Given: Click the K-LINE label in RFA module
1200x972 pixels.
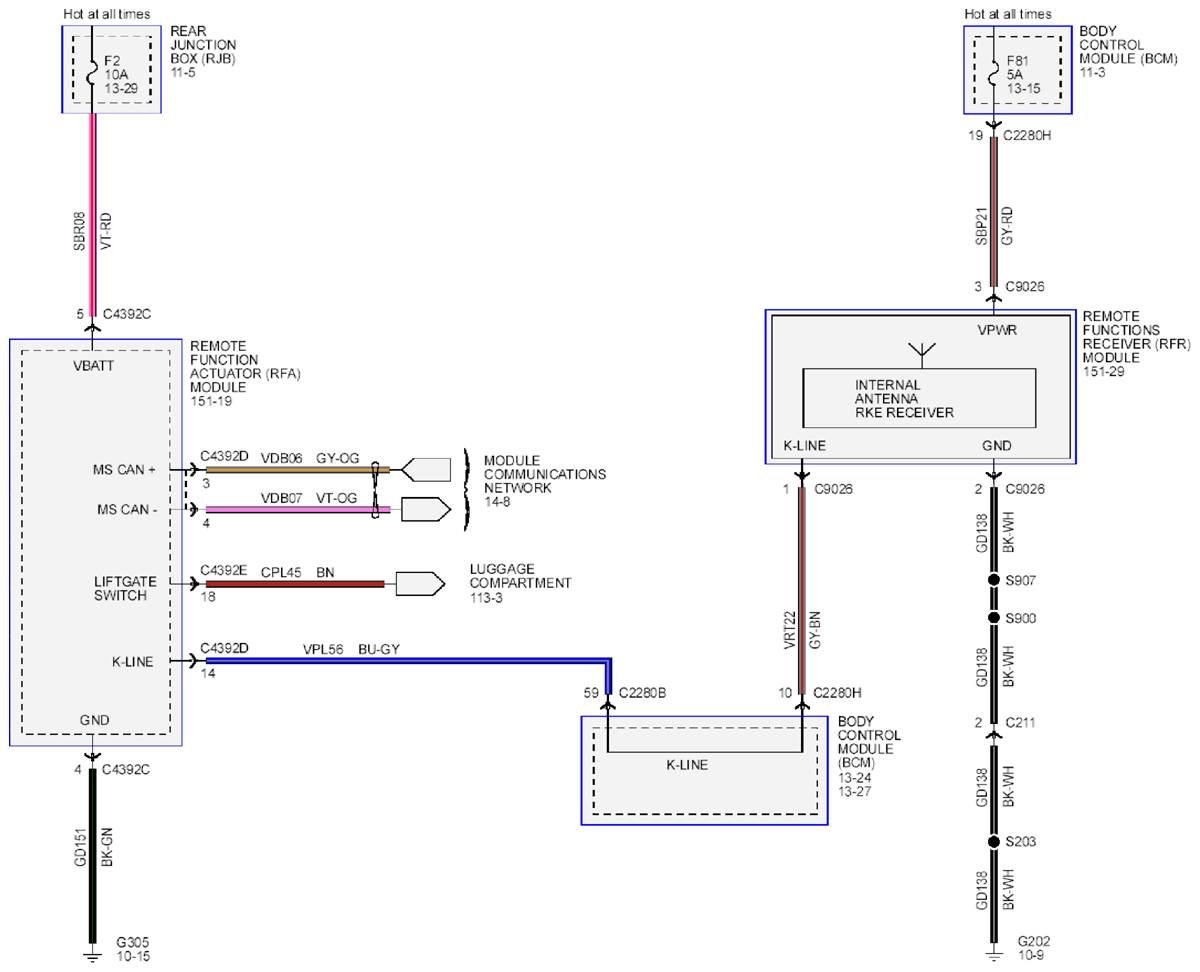Looking at the screenshot, I should [x=132, y=661].
